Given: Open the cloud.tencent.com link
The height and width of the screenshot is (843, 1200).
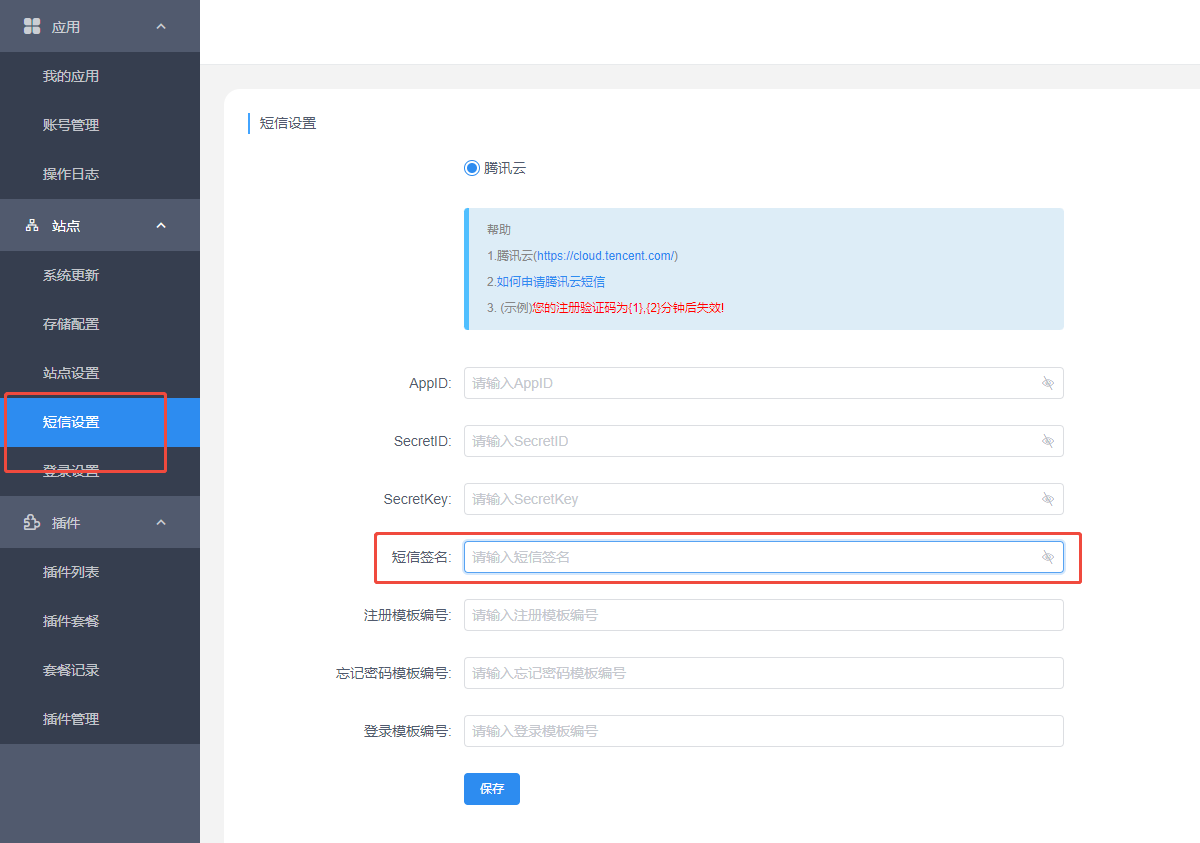Looking at the screenshot, I should click(x=606, y=256).
